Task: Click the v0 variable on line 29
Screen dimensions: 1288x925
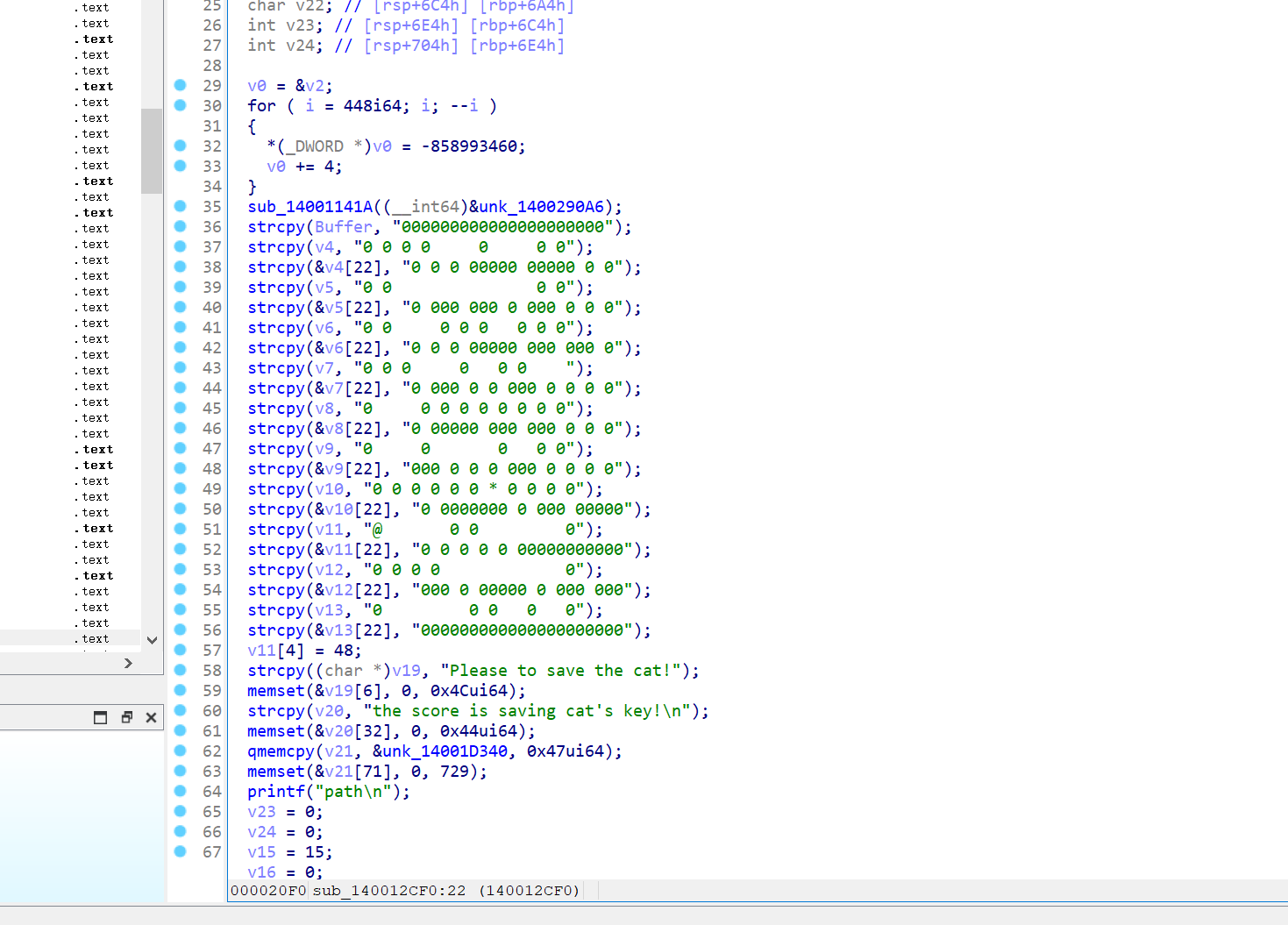Action: [255, 85]
